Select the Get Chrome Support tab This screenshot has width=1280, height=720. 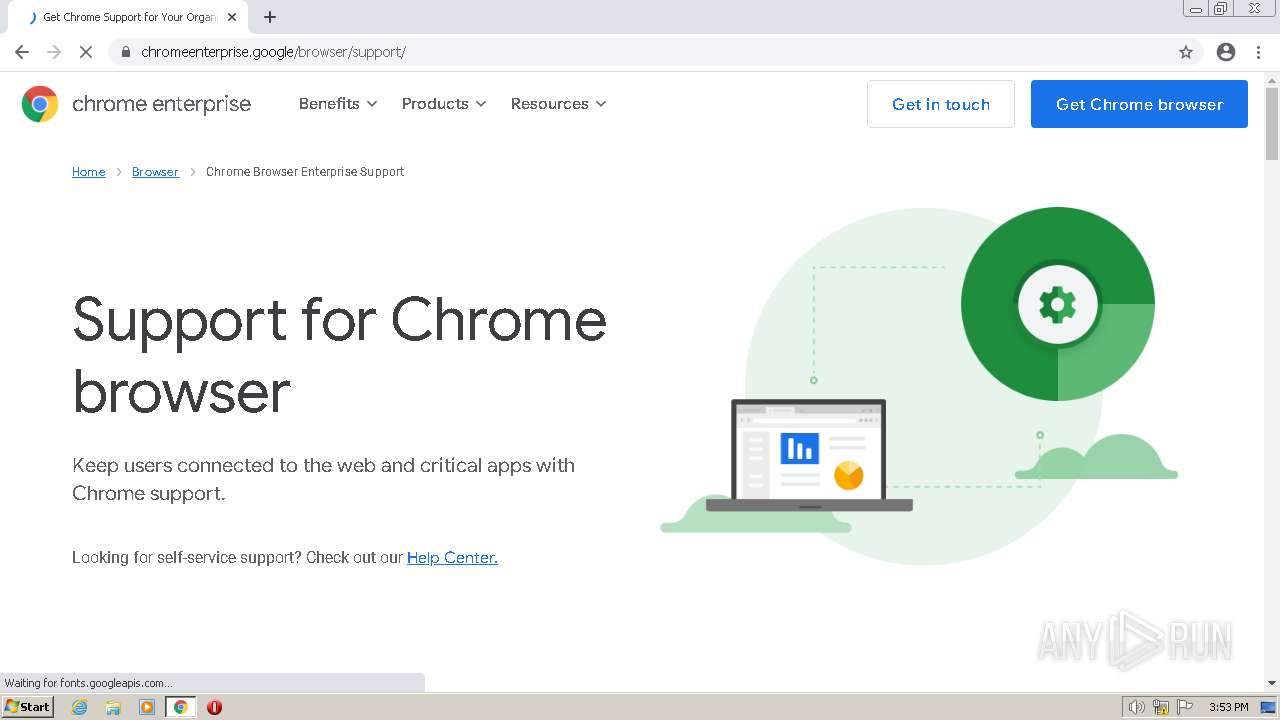pos(130,17)
